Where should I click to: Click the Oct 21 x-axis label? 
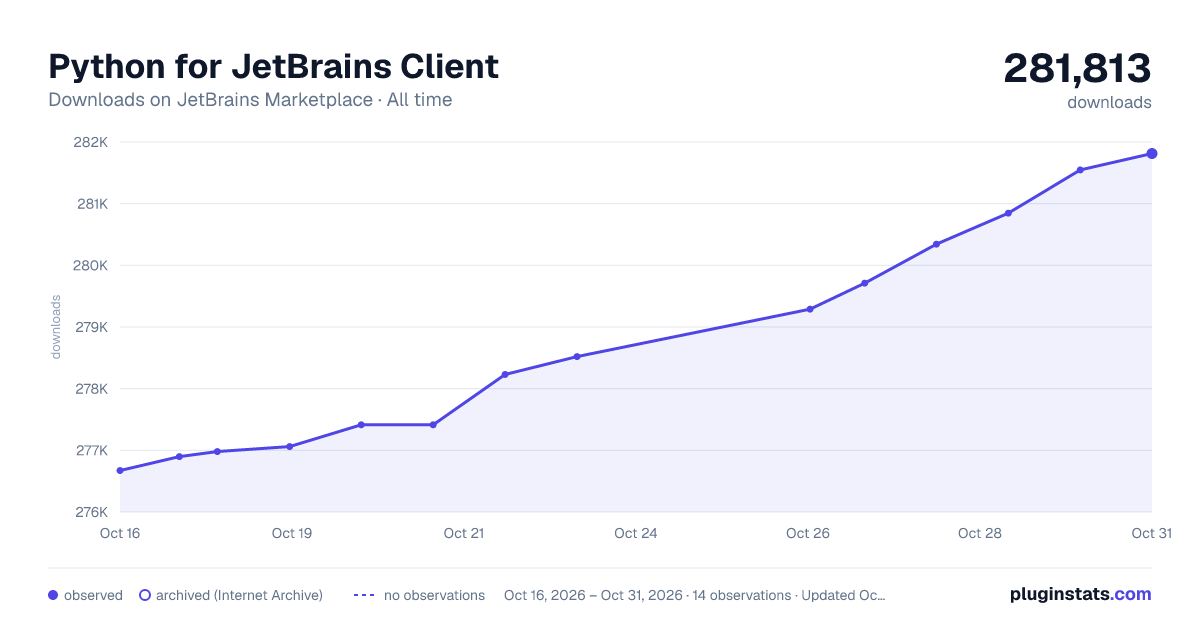(x=464, y=533)
